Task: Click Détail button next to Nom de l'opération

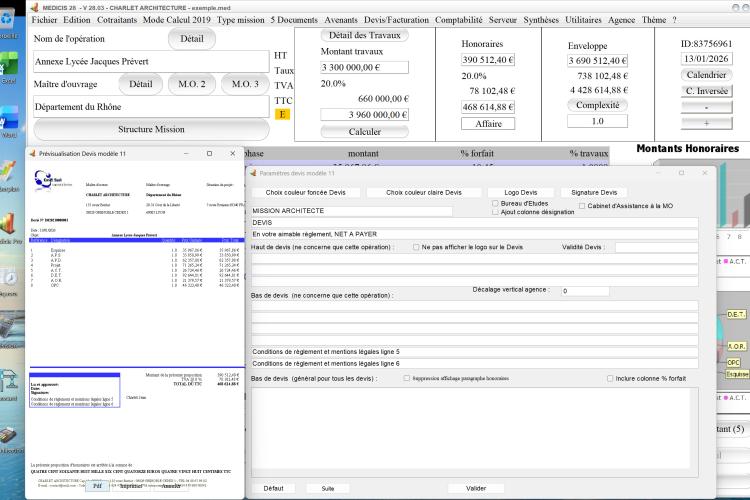Action: (x=192, y=39)
